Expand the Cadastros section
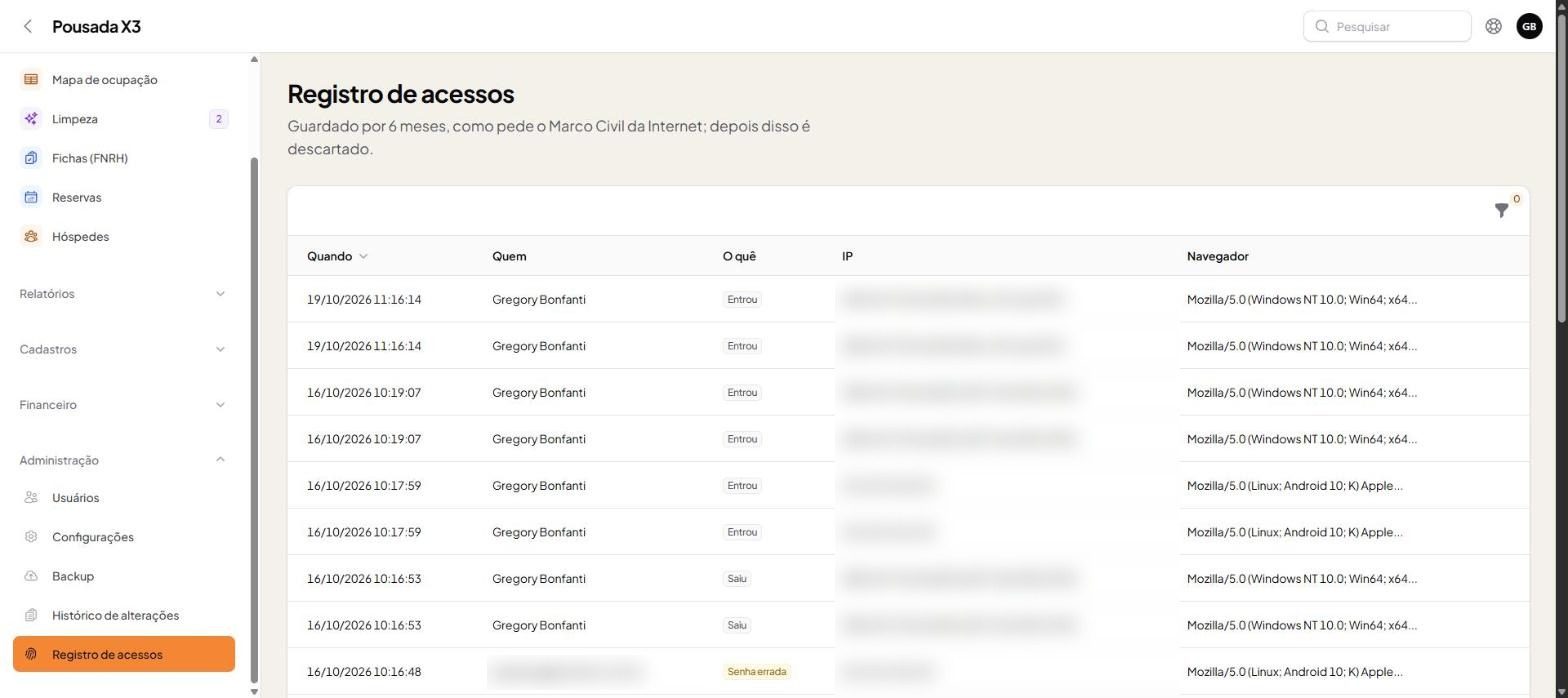Image resolution: width=1568 pixels, height=698 pixels. tap(124, 349)
